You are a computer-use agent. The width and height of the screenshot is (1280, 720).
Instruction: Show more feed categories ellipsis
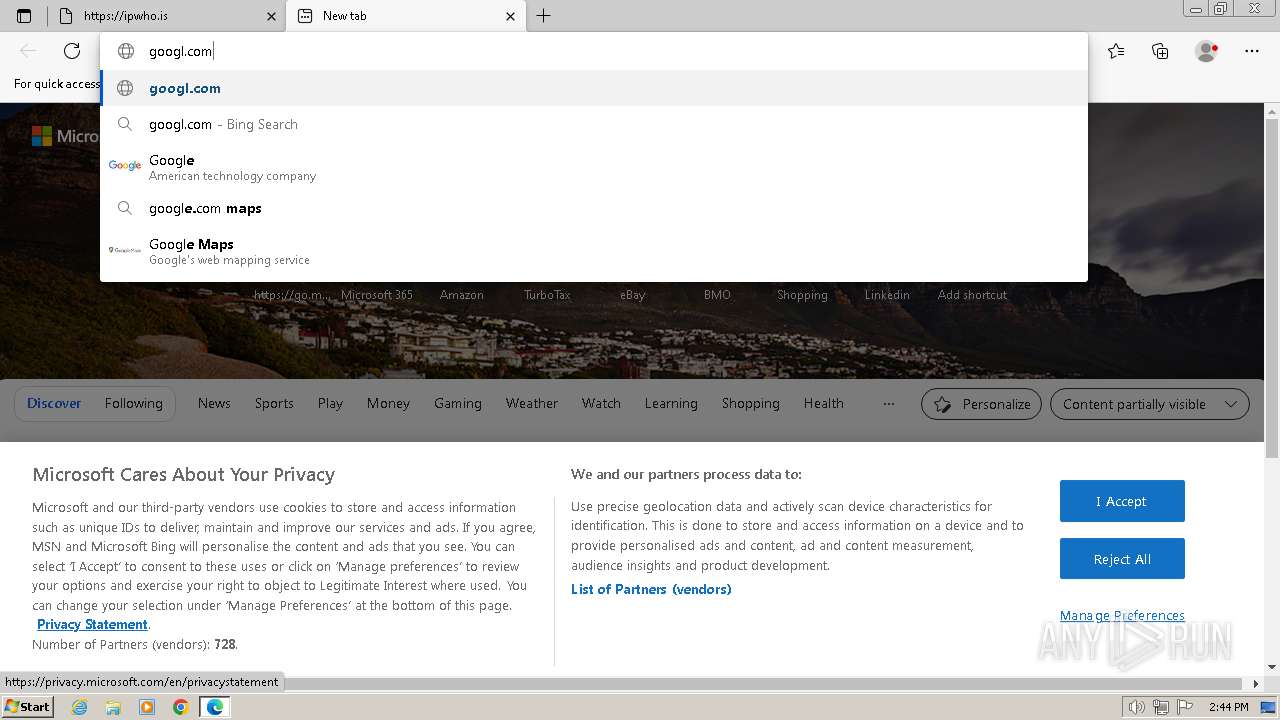[x=889, y=404]
